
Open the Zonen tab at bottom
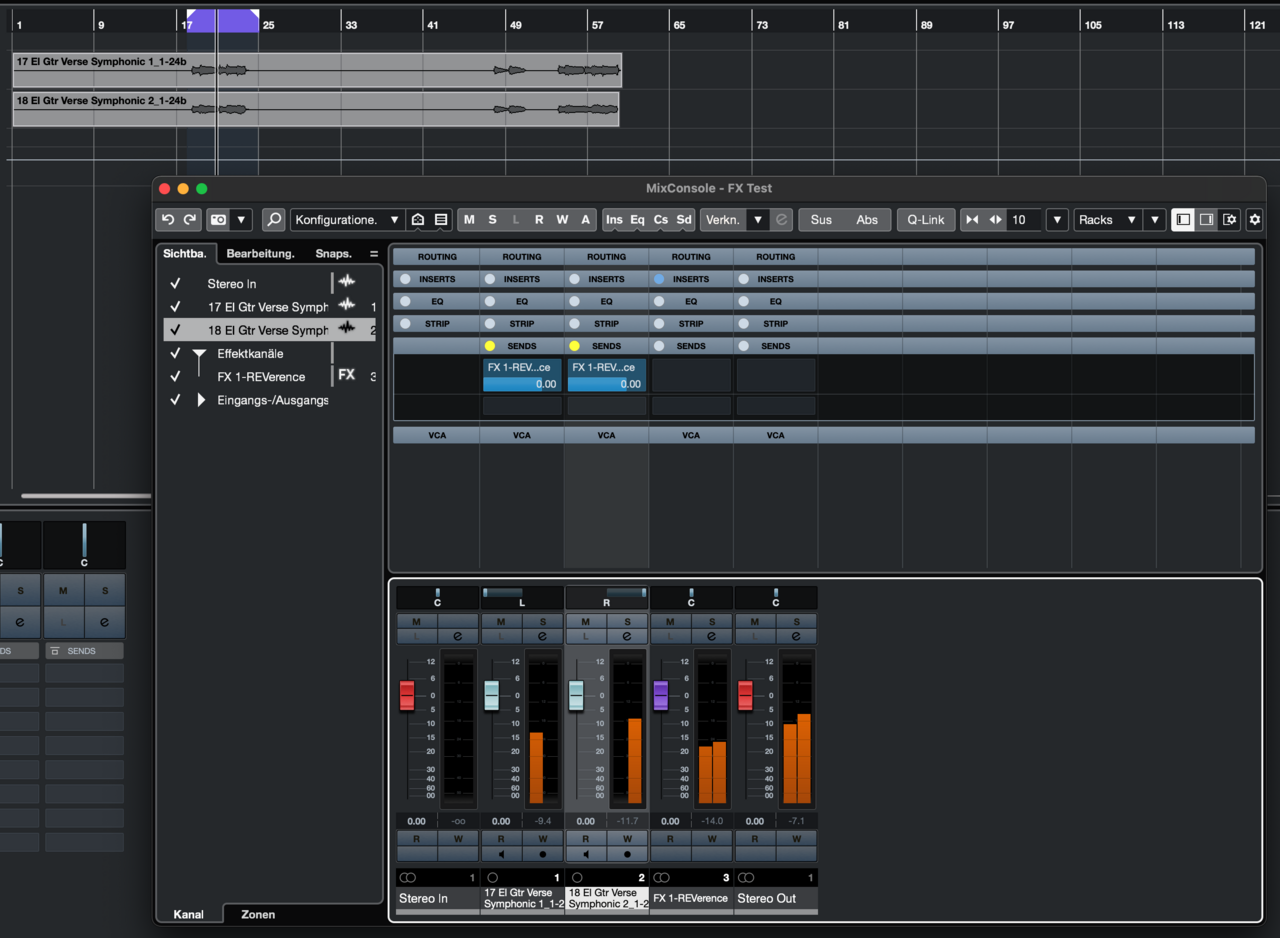point(258,914)
